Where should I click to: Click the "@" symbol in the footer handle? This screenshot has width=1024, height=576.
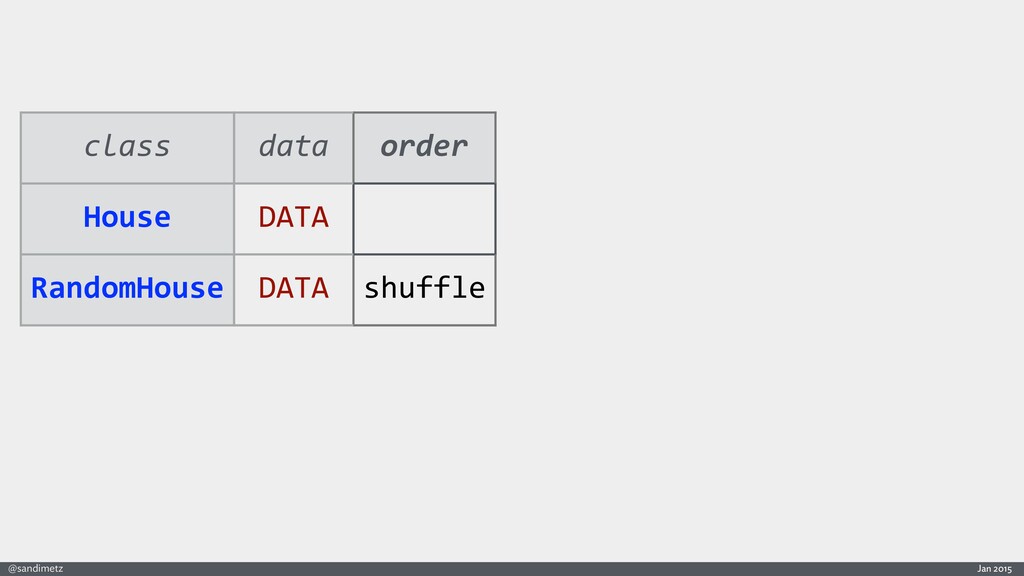pyautogui.click(x=12, y=568)
